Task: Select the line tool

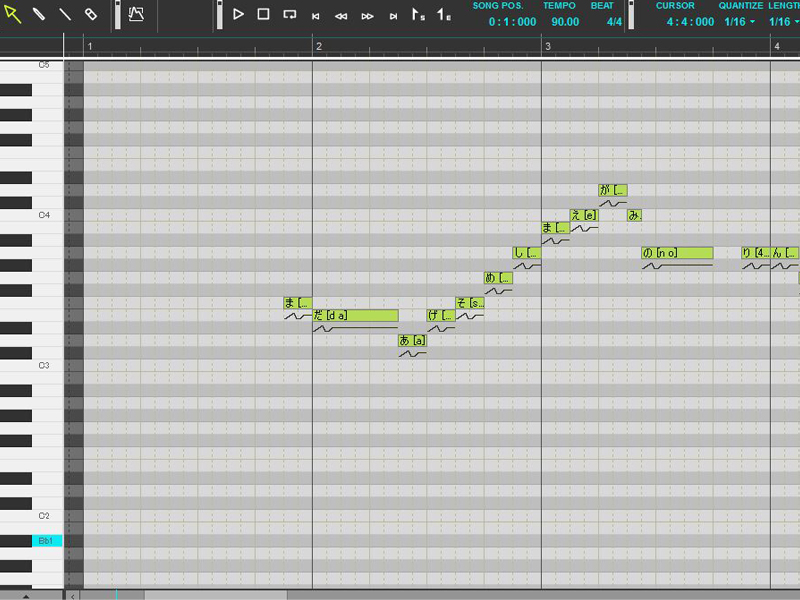Action: [x=65, y=15]
